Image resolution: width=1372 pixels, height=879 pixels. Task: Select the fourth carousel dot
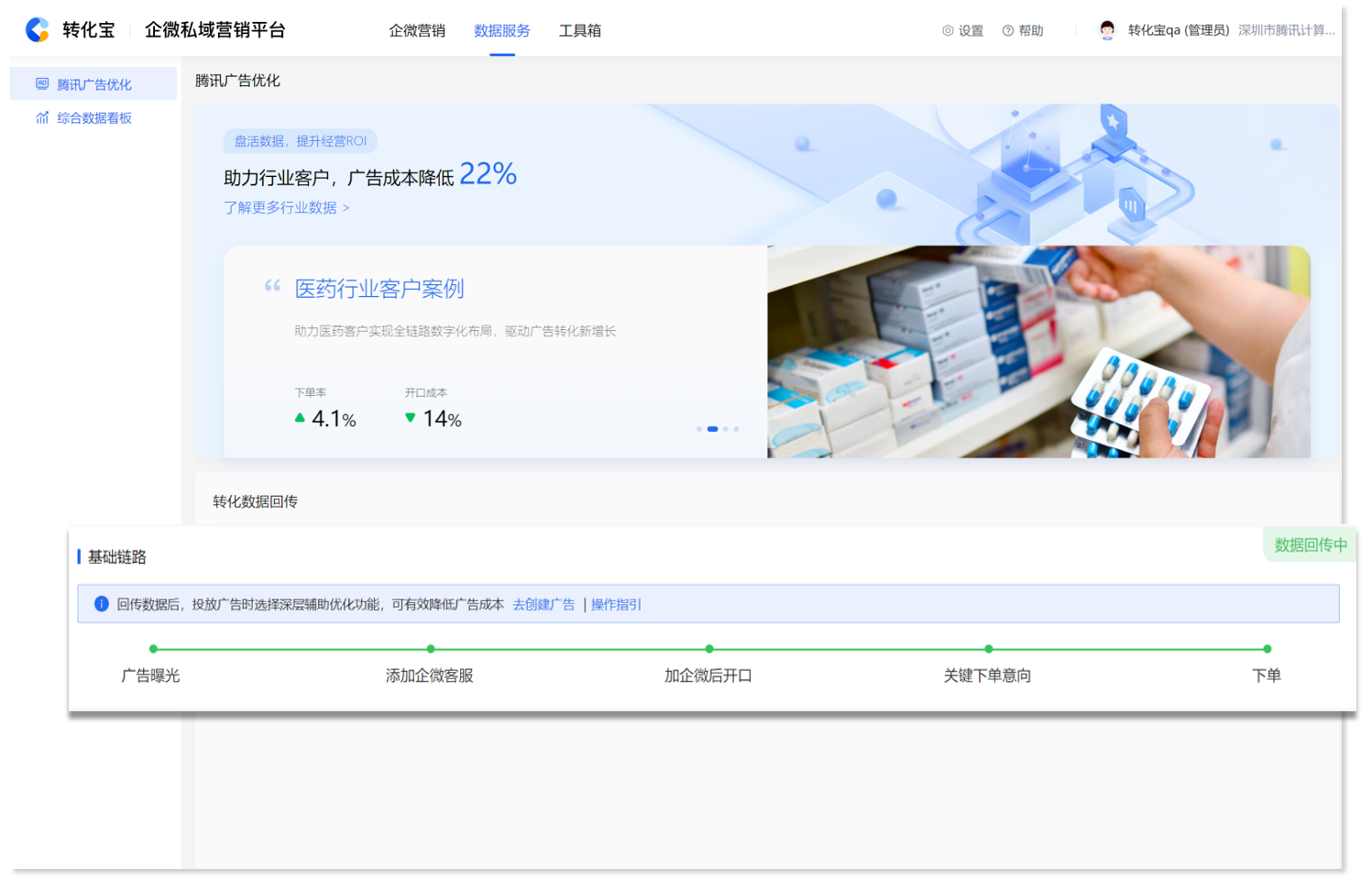click(x=736, y=429)
